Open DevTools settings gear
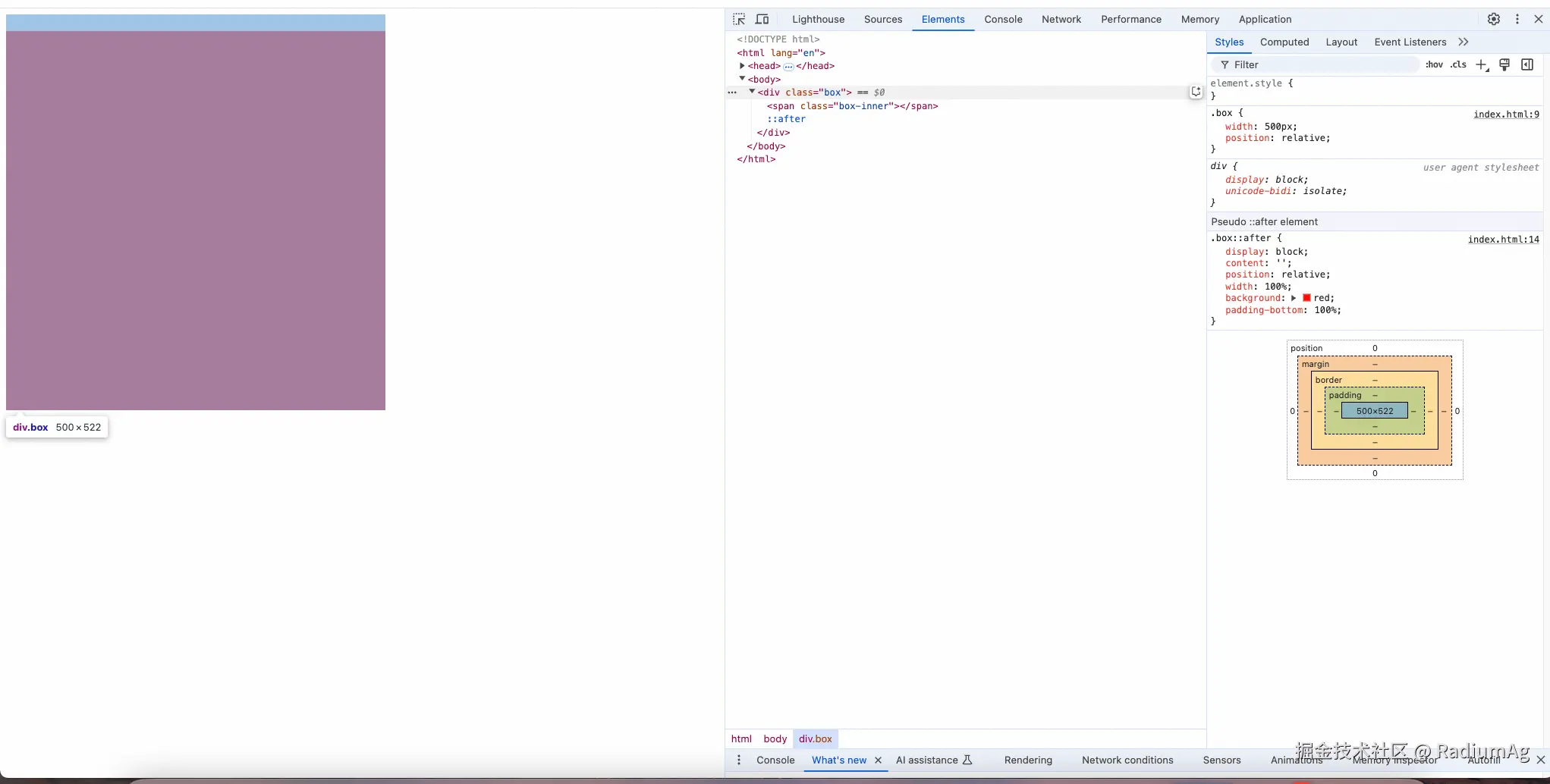This screenshot has width=1550, height=784. [x=1494, y=19]
